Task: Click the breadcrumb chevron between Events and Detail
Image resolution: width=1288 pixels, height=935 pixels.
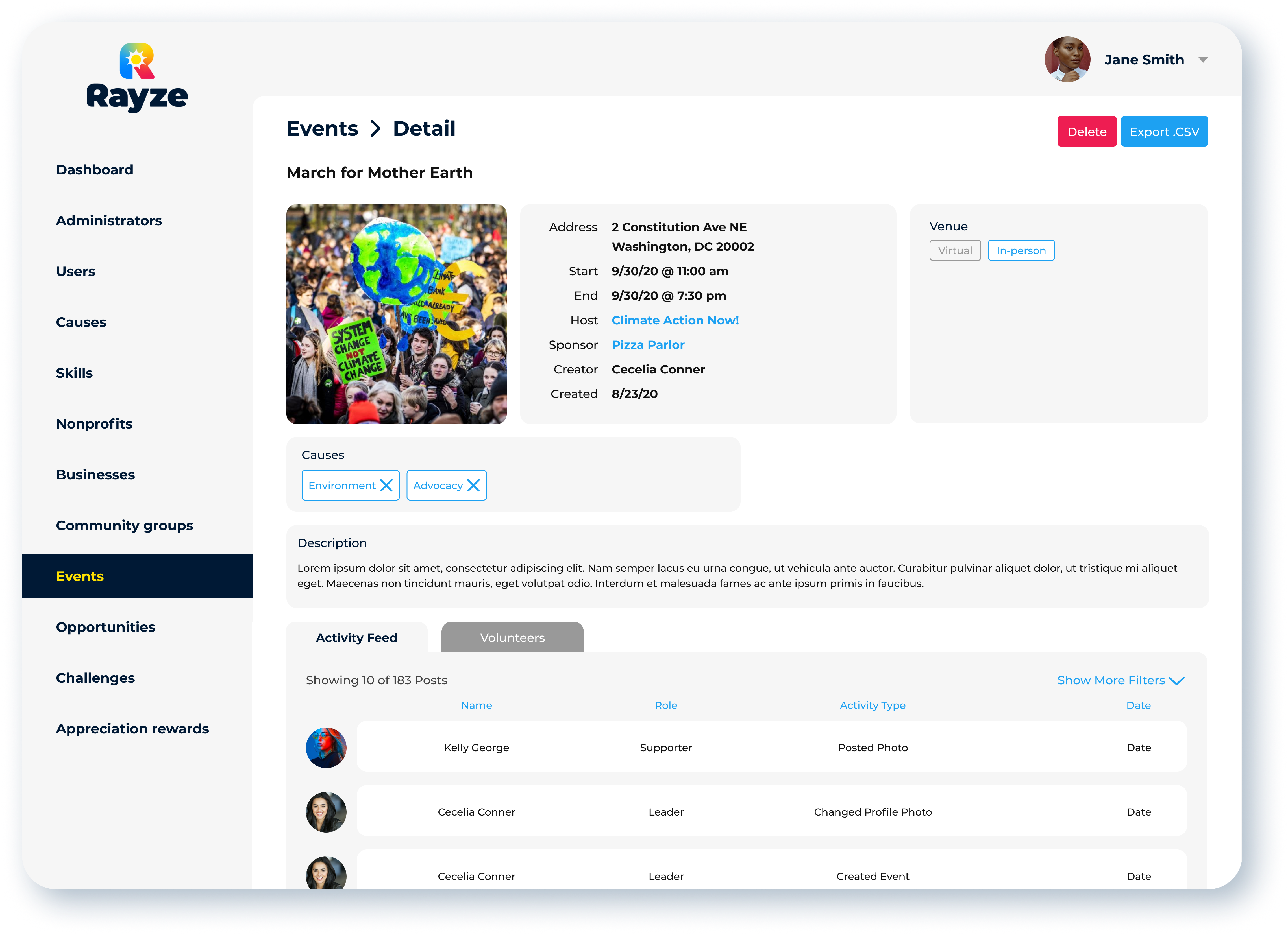Action: (x=375, y=129)
